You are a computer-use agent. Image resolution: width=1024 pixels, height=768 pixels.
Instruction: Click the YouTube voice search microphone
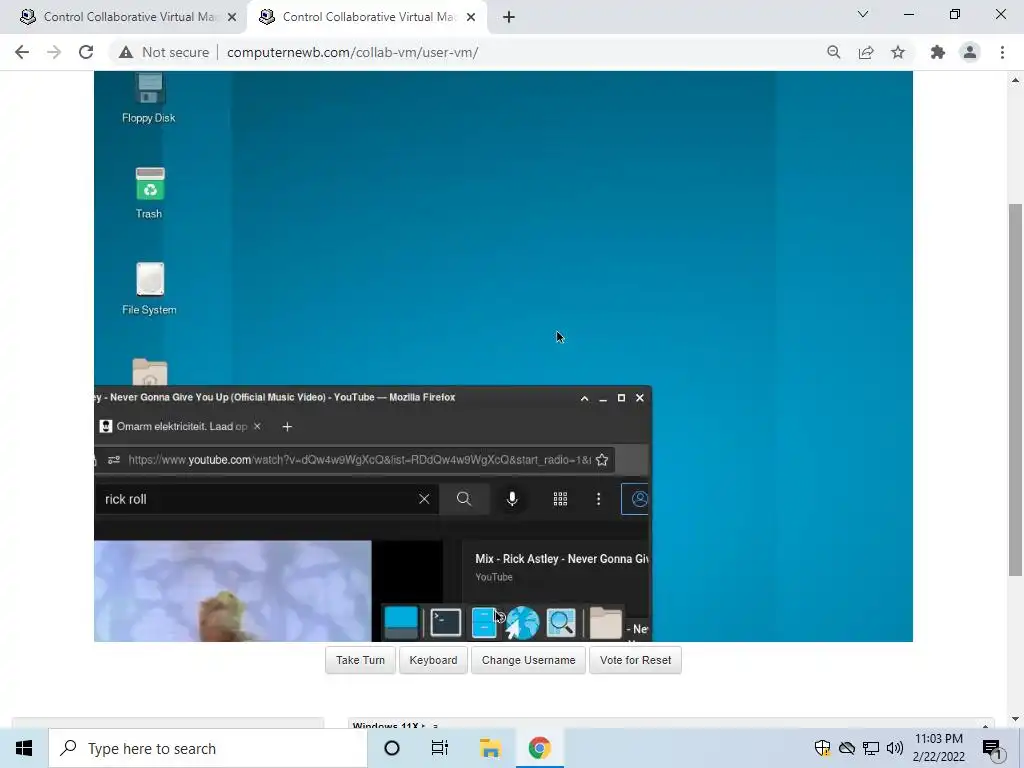[x=512, y=499]
